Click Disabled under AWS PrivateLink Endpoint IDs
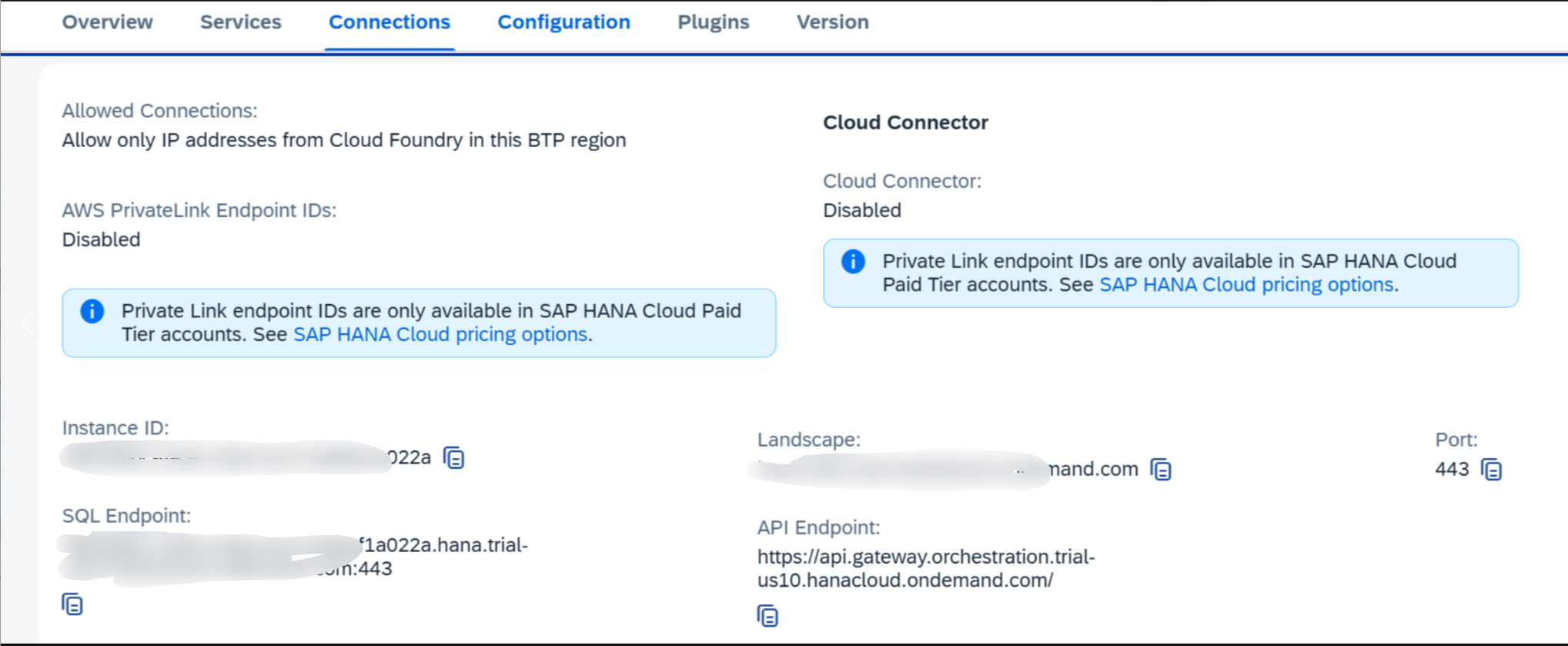Viewport: 1568px width, 646px height. tap(101, 239)
